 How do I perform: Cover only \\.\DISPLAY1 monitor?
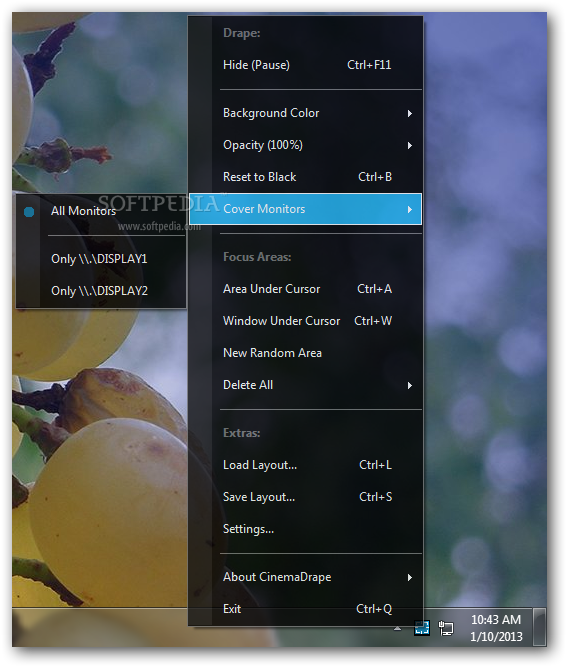coord(101,259)
